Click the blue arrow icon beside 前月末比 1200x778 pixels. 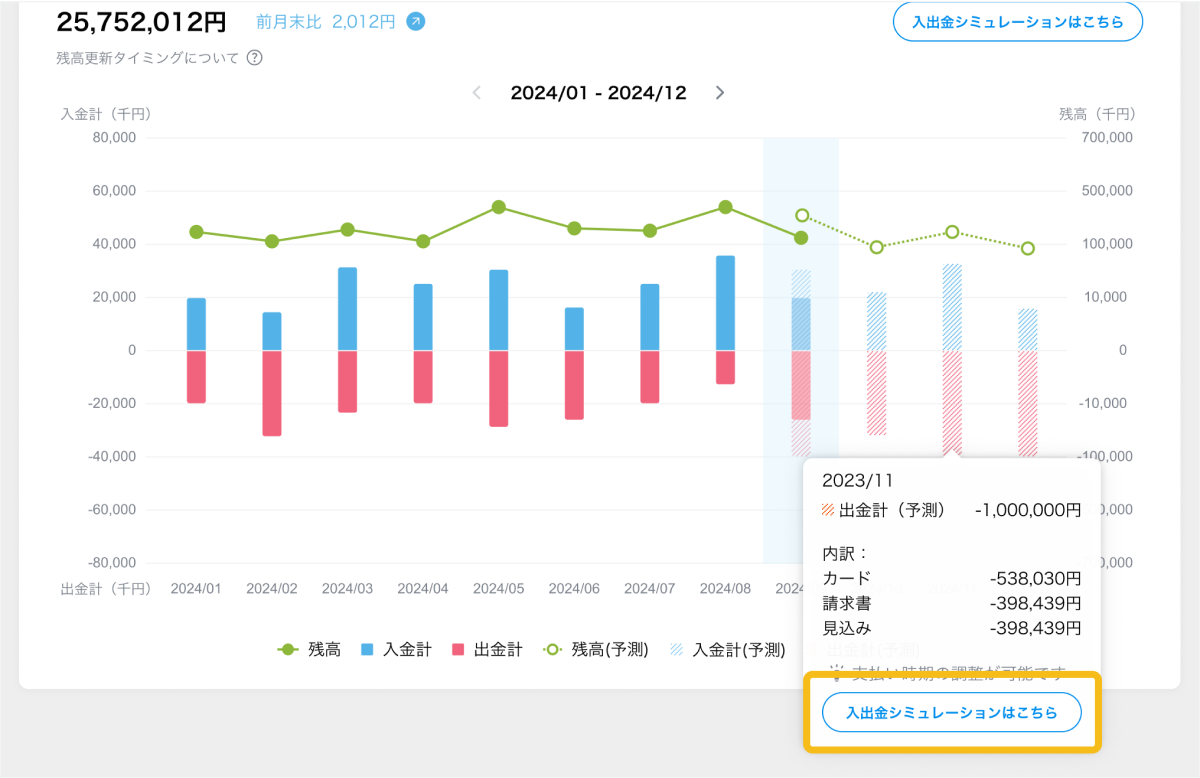point(415,21)
